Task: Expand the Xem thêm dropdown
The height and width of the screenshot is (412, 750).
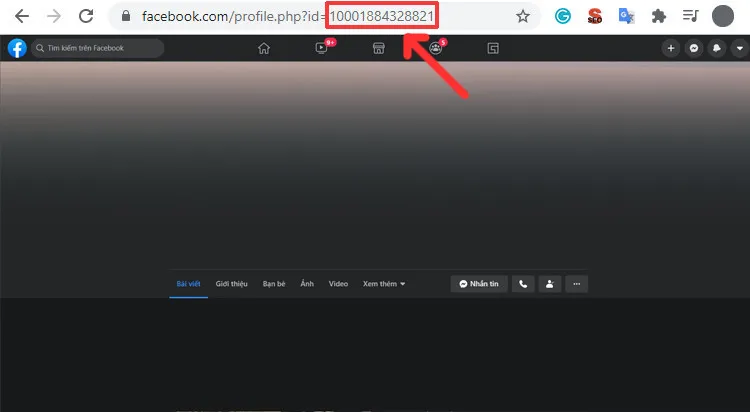Action: (x=384, y=284)
